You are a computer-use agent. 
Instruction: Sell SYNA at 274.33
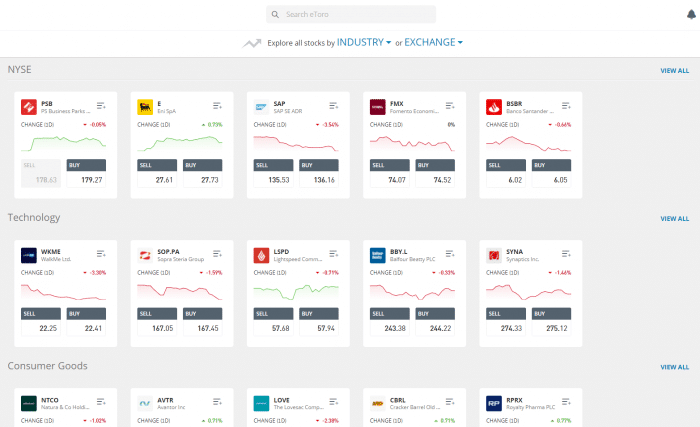tap(506, 322)
